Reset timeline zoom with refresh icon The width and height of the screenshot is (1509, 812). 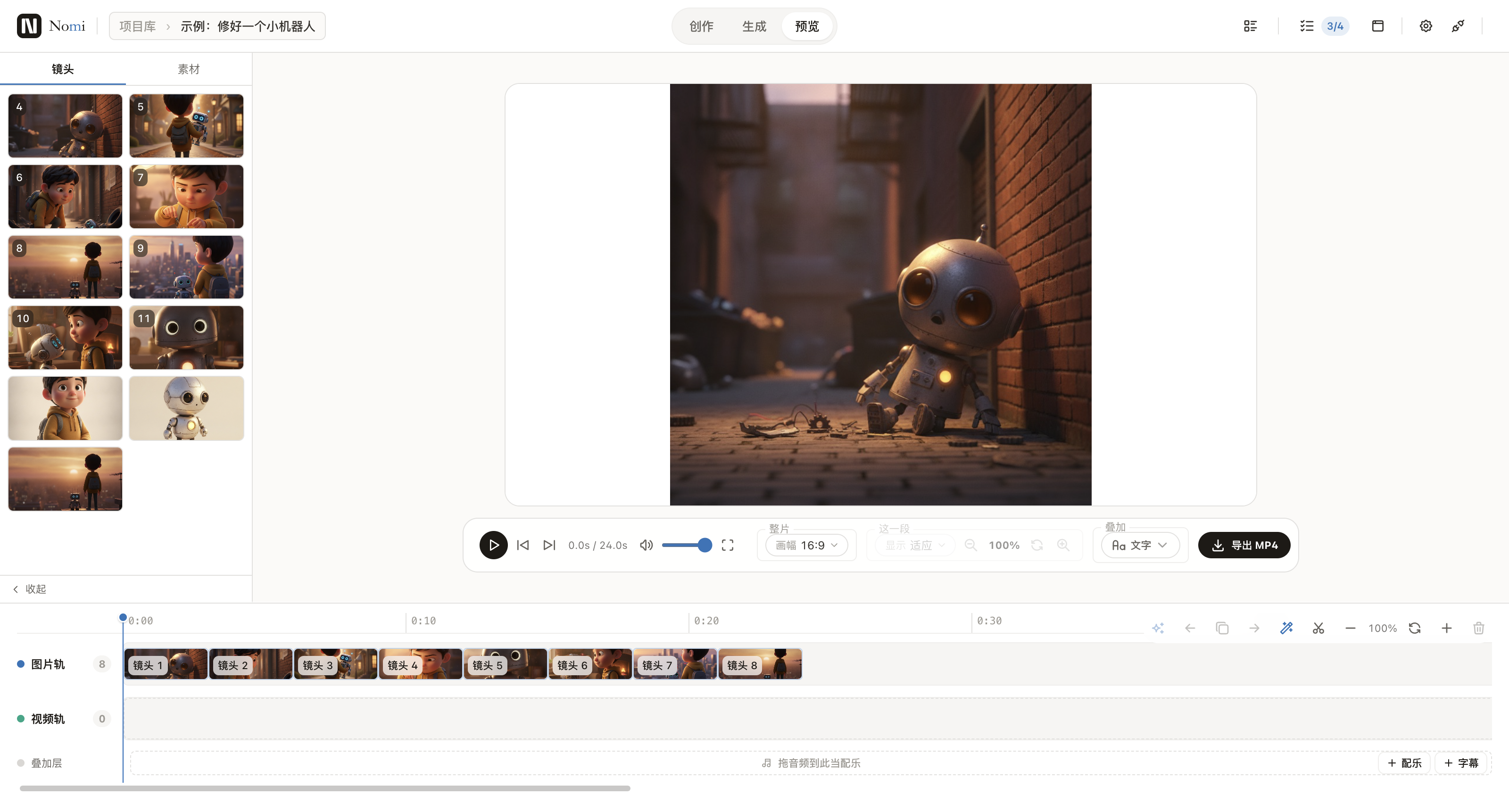1415,628
